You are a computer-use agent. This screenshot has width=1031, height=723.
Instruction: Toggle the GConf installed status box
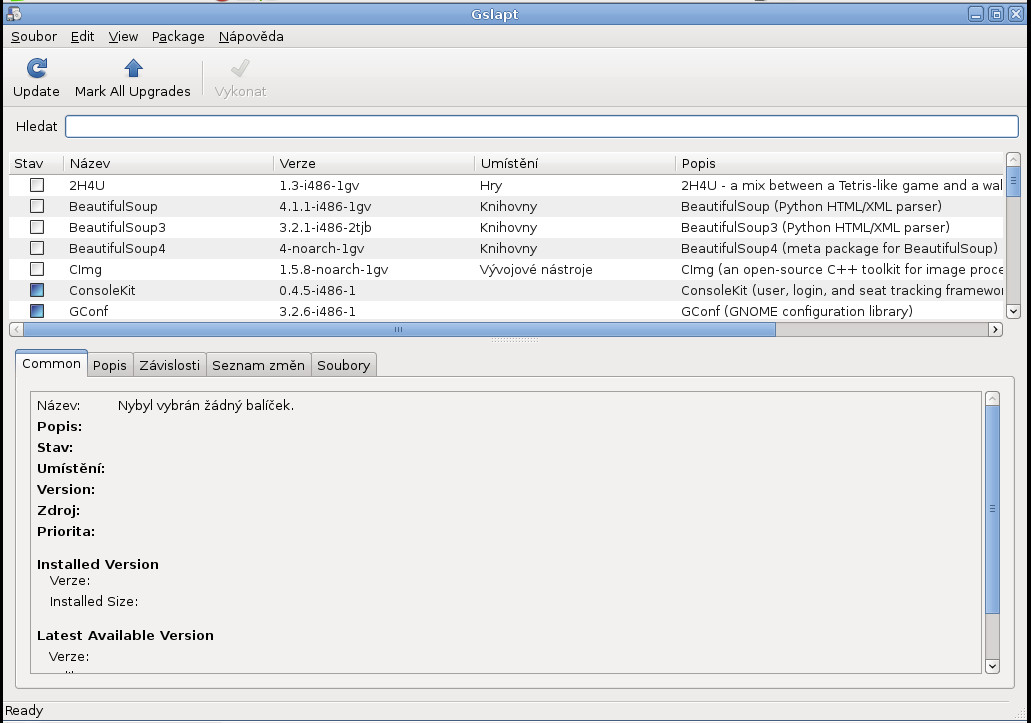click(x=37, y=311)
